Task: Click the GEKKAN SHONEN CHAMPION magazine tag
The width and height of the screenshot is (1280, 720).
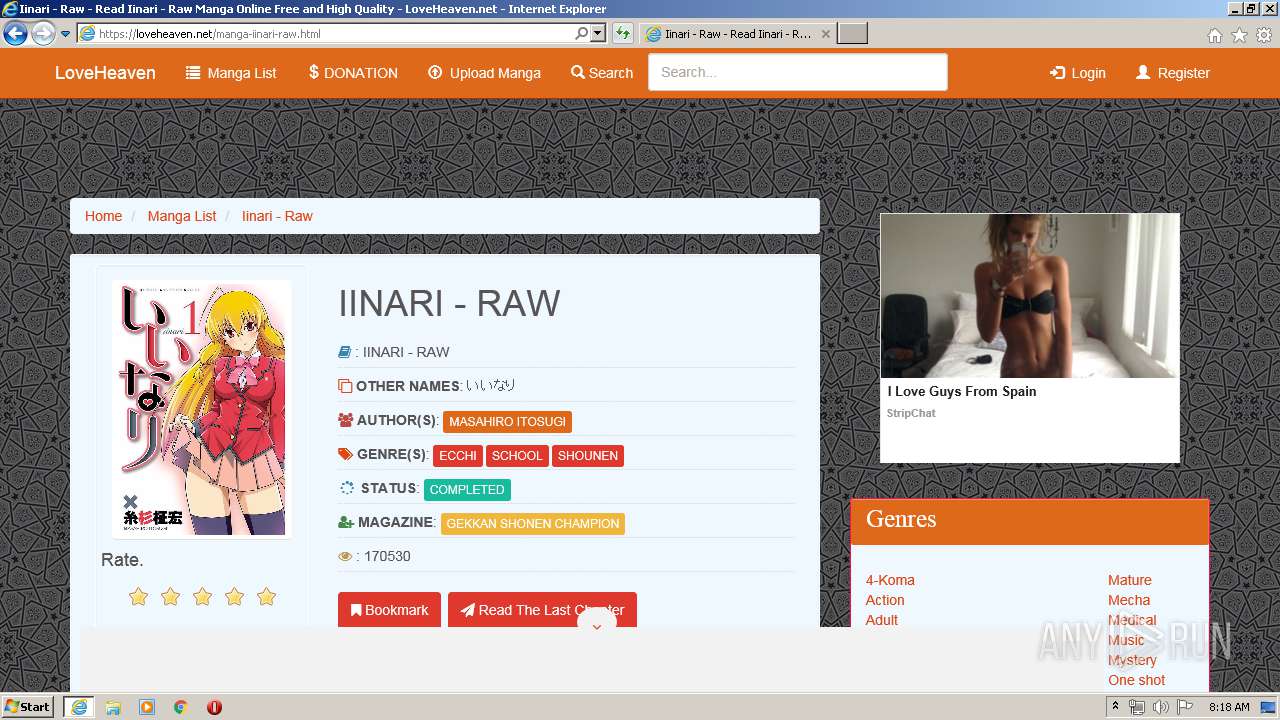Action: click(x=533, y=524)
